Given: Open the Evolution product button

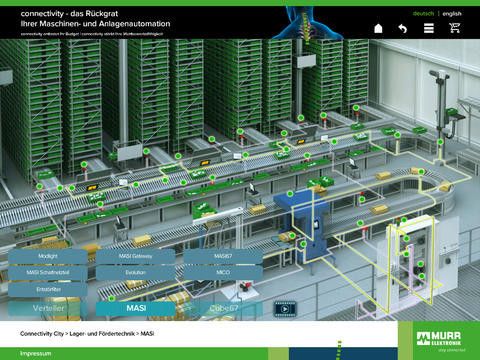Looking at the screenshot, I should [136, 272].
